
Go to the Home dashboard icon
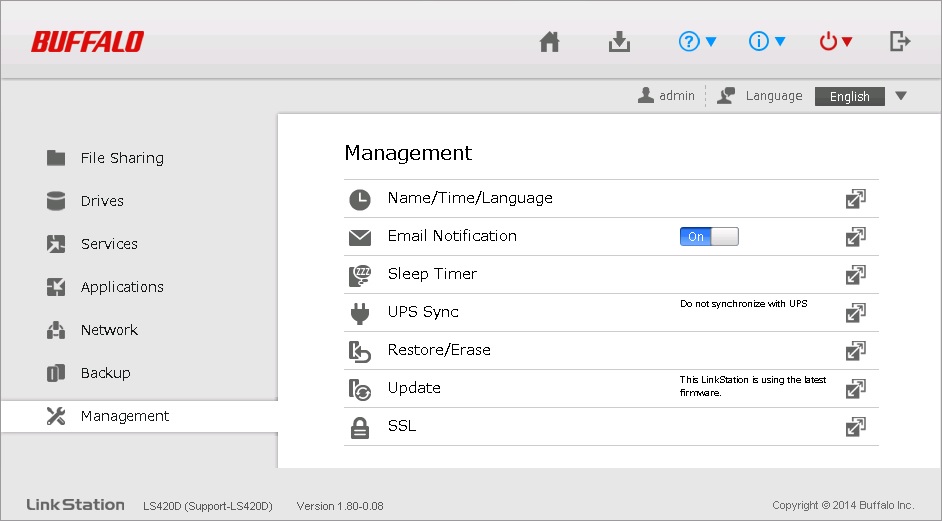pyautogui.click(x=549, y=41)
